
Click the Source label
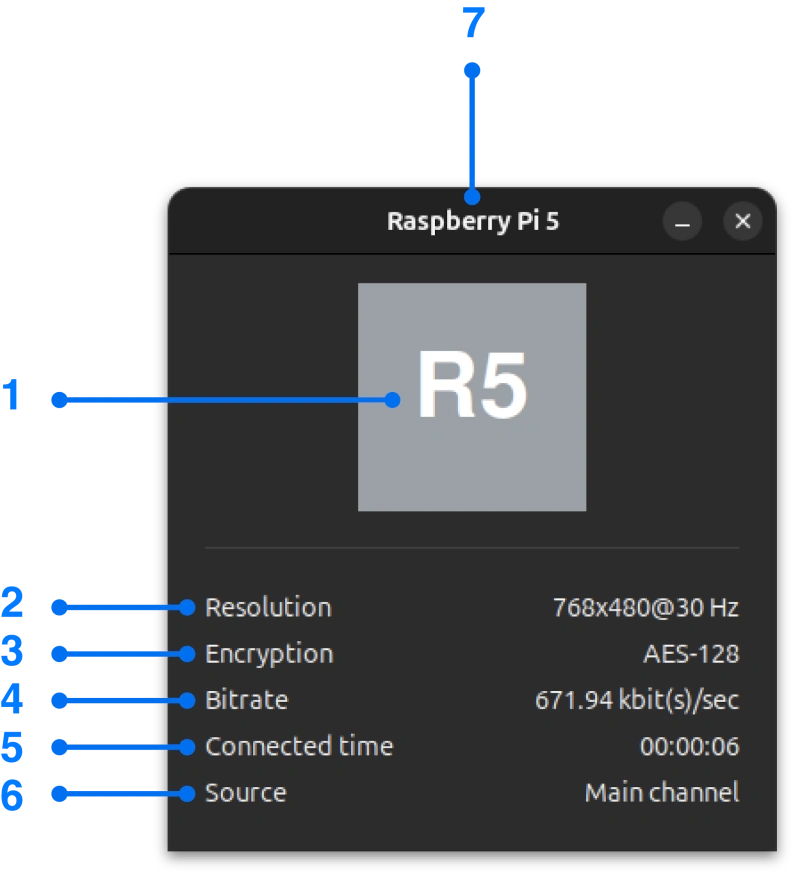(x=245, y=792)
